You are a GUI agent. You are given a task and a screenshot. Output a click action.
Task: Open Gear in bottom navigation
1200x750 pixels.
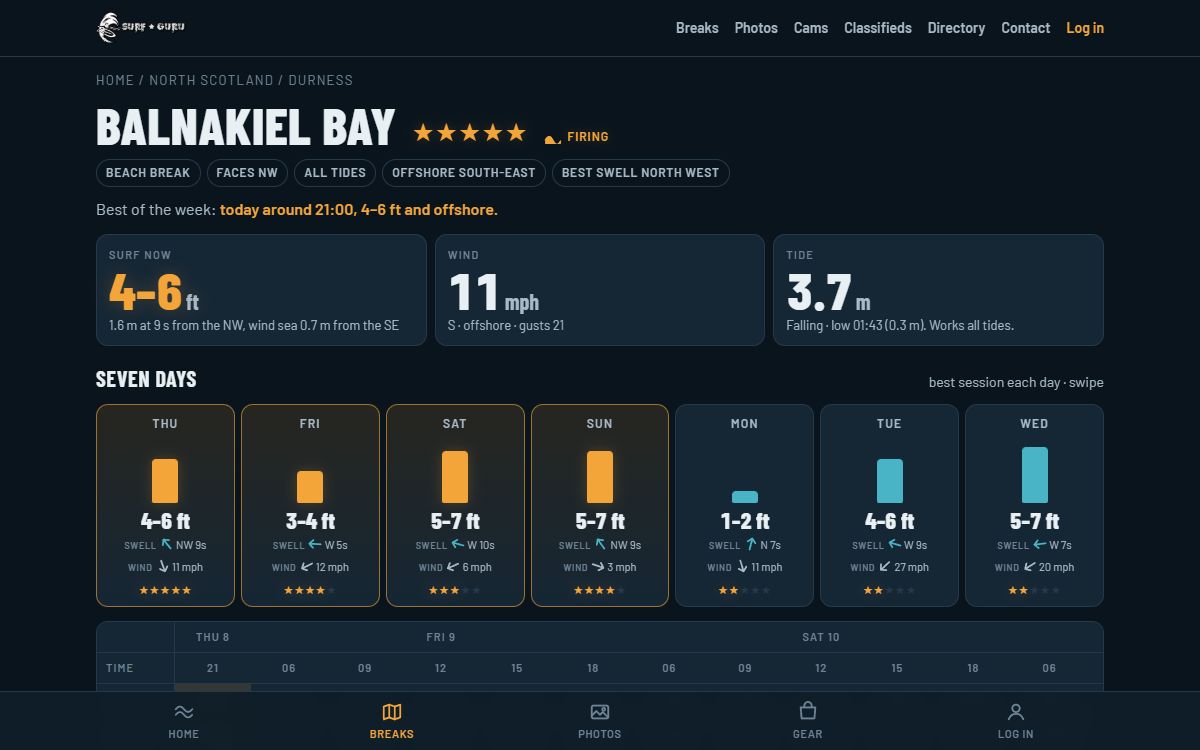pos(808,721)
